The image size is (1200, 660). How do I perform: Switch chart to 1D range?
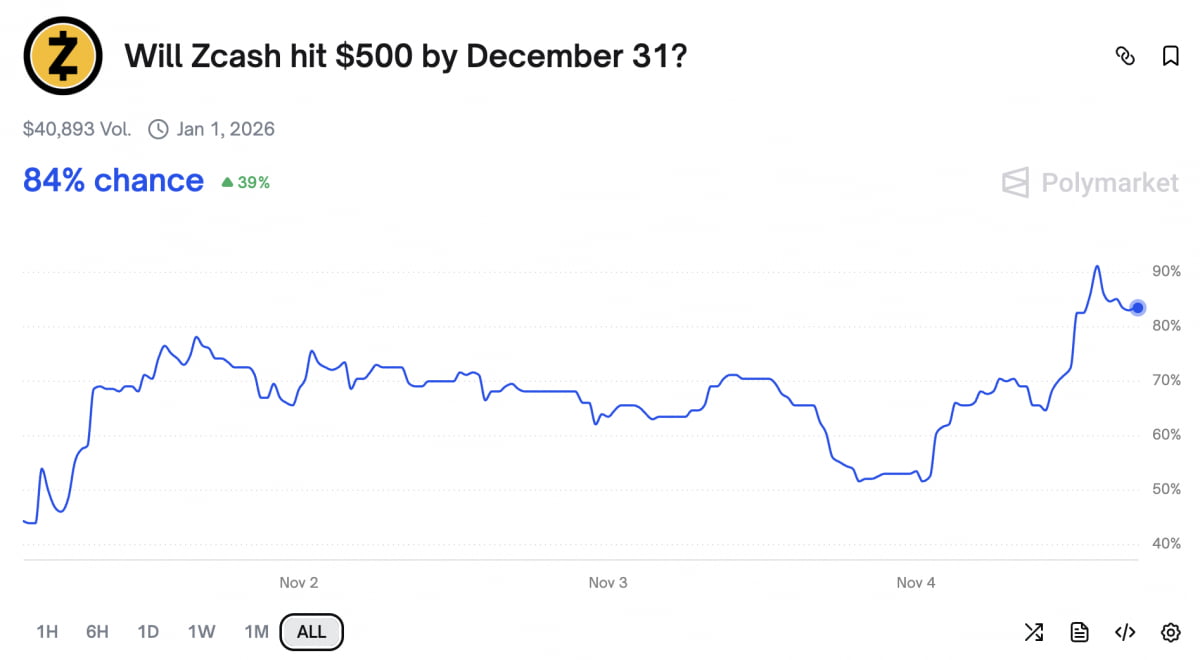pyautogui.click(x=148, y=632)
